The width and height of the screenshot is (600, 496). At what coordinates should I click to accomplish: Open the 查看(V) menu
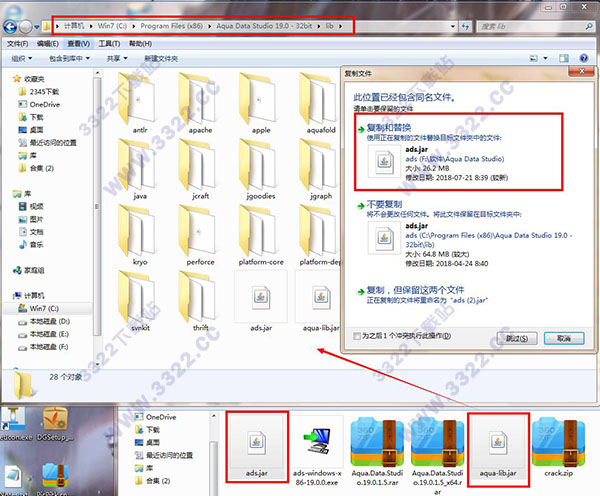pyautogui.click(x=78, y=44)
